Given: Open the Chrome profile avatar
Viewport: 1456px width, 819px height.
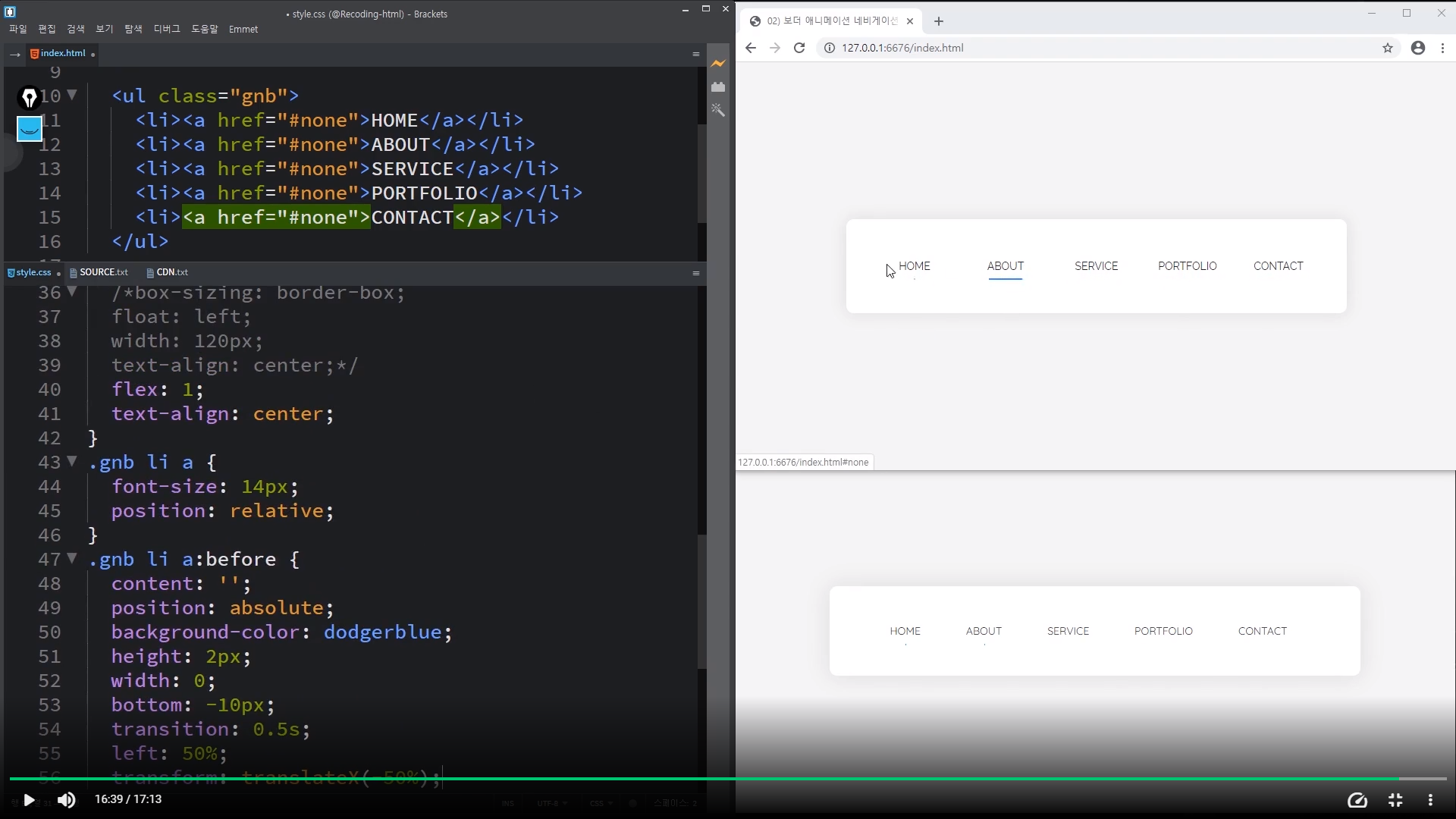Looking at the screenshot, I should [1417, 48].
